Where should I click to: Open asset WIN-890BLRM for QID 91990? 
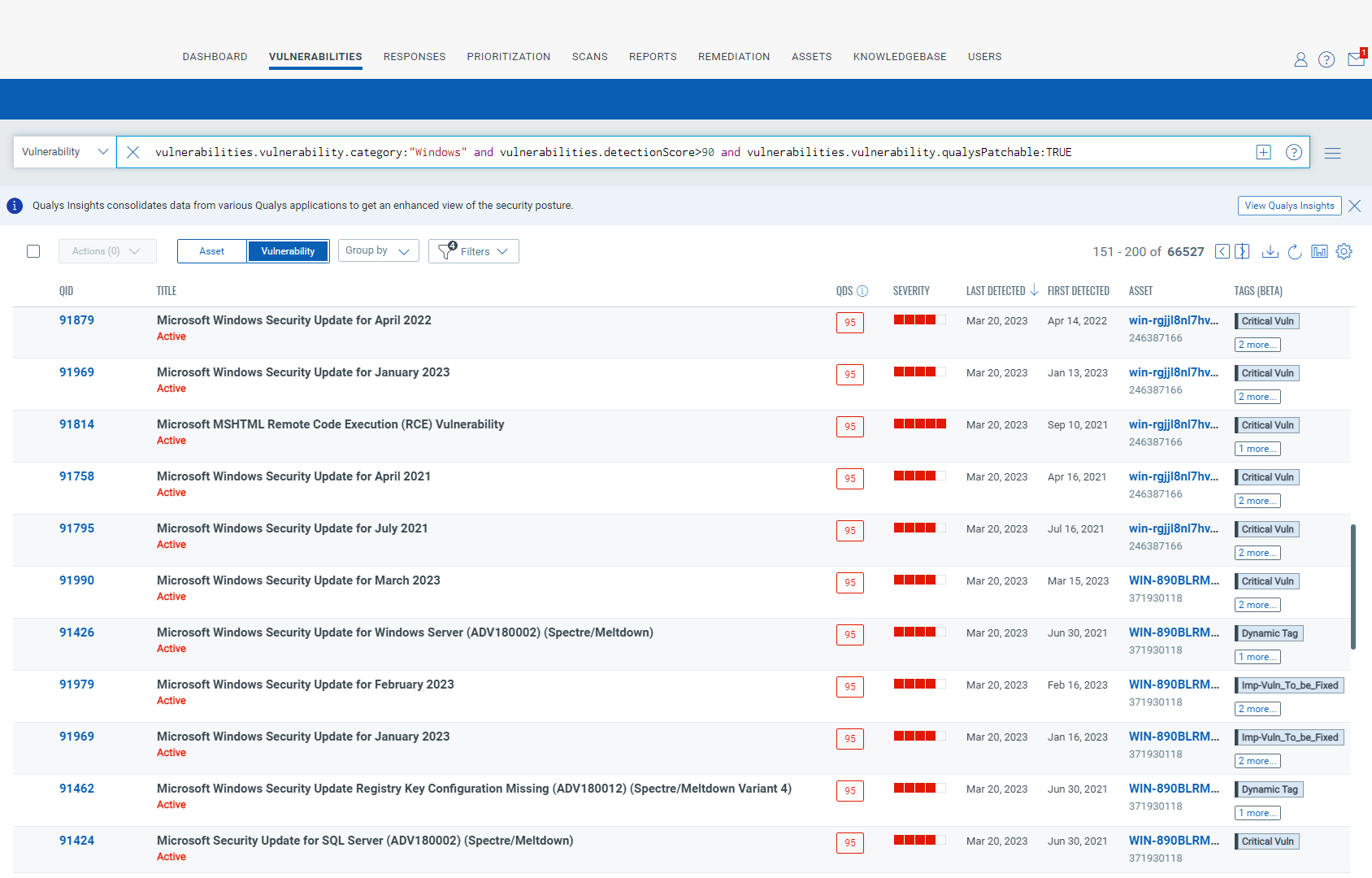tap(1174, 580)
